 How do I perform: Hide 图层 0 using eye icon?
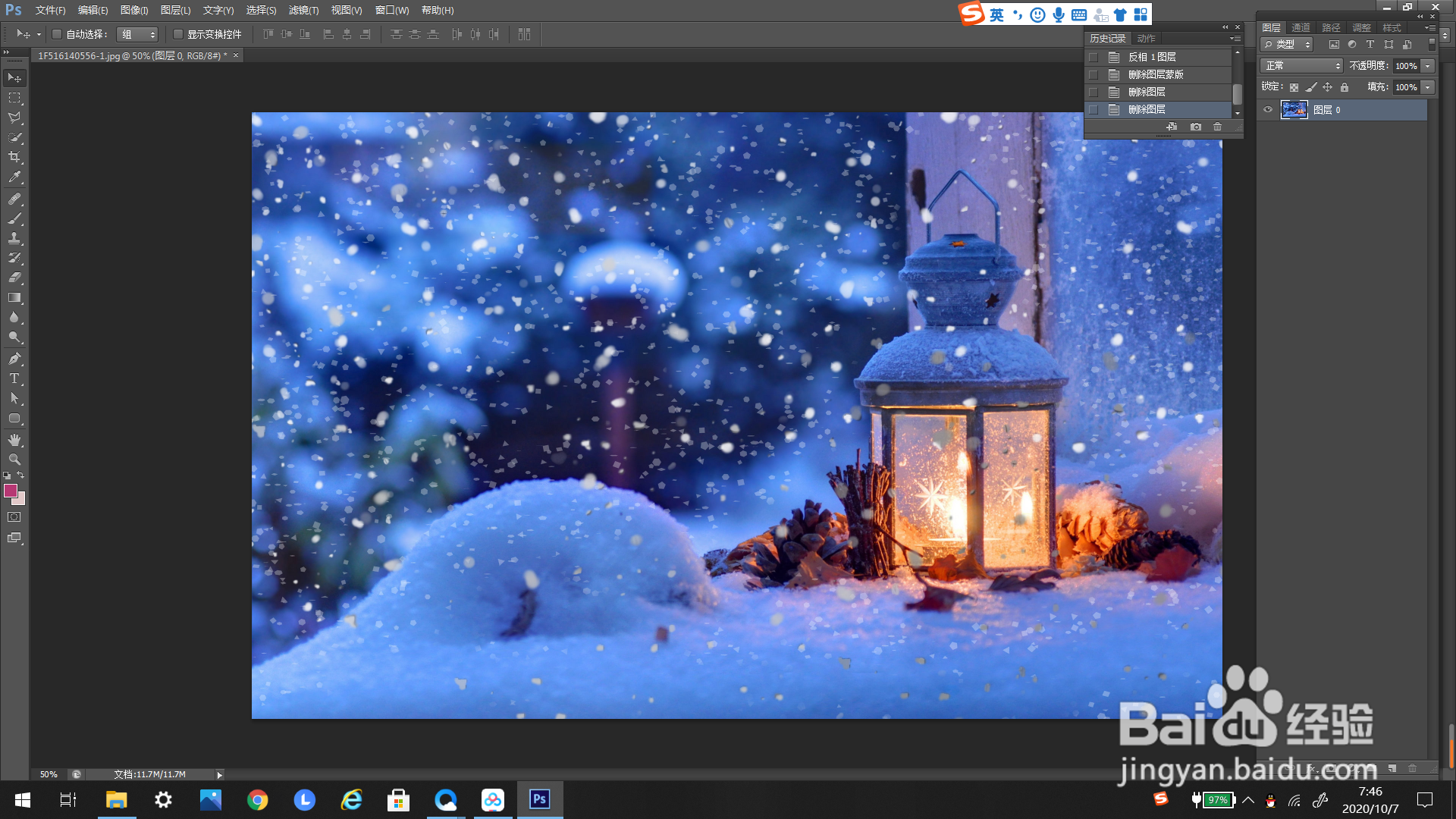(1268, 110)
